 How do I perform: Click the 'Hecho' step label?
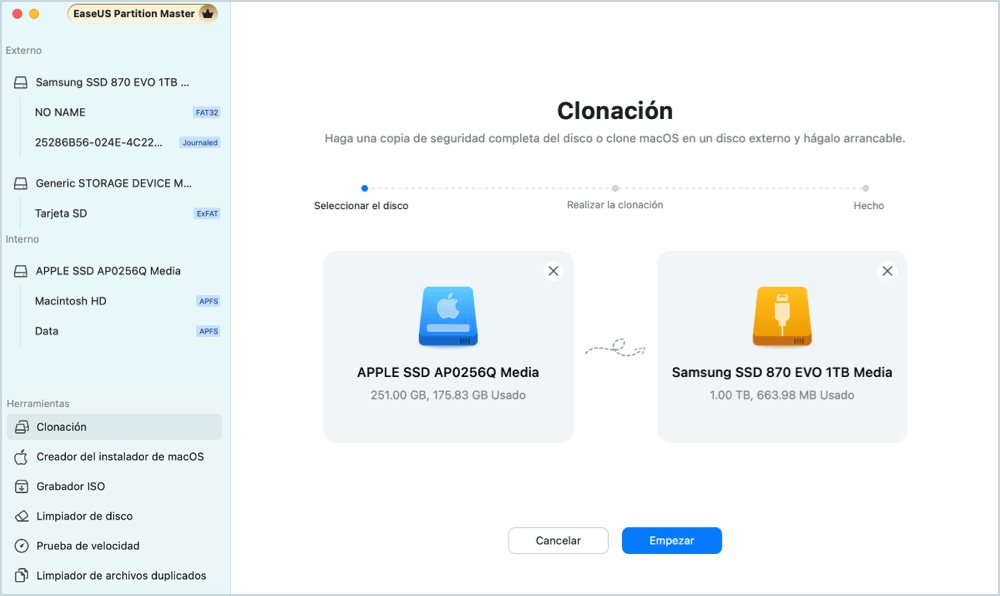(x=869, y=206)
